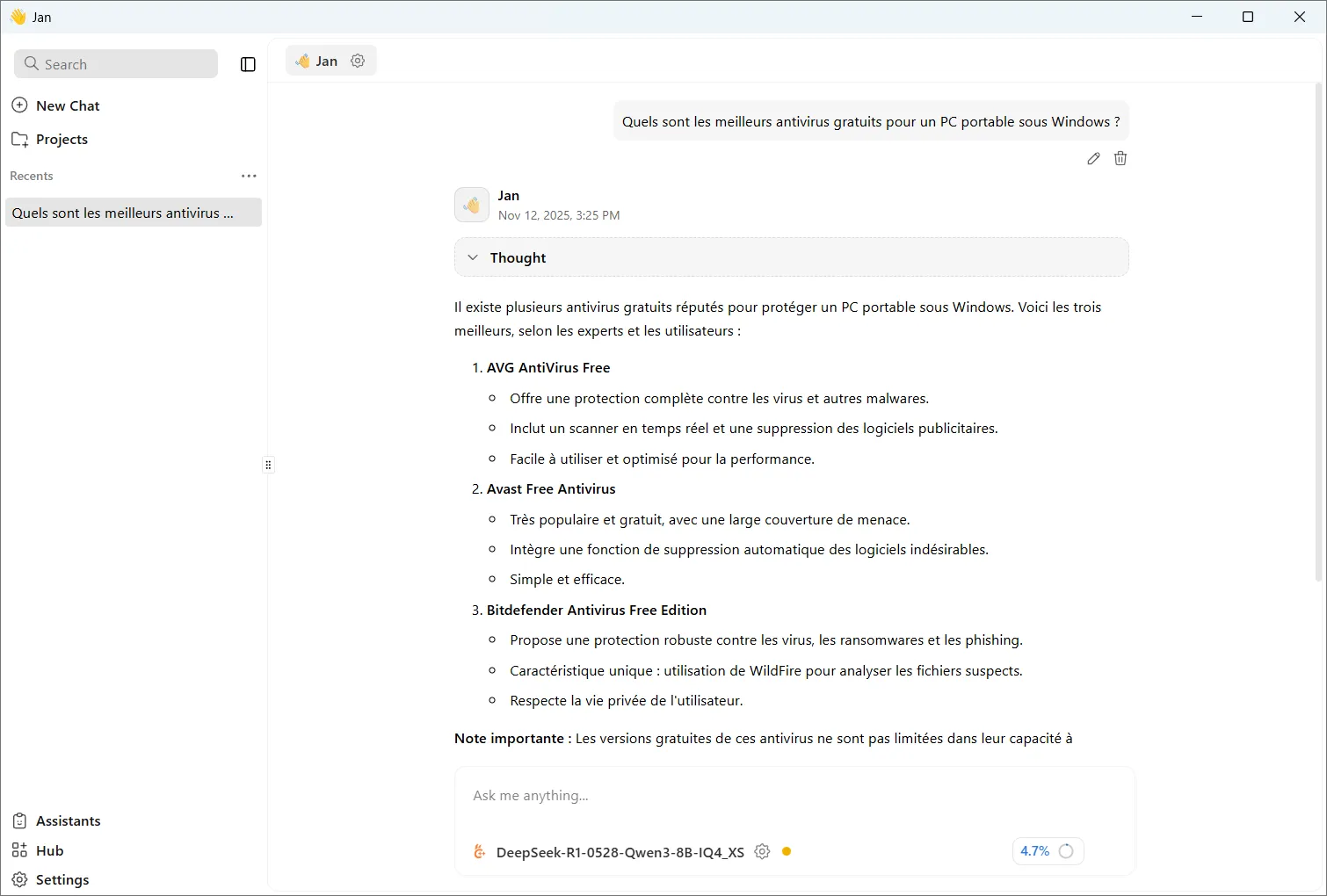Open Jan's Settings
The width and height of the screenshot is (1327, 896).
[x=62, y=879]
